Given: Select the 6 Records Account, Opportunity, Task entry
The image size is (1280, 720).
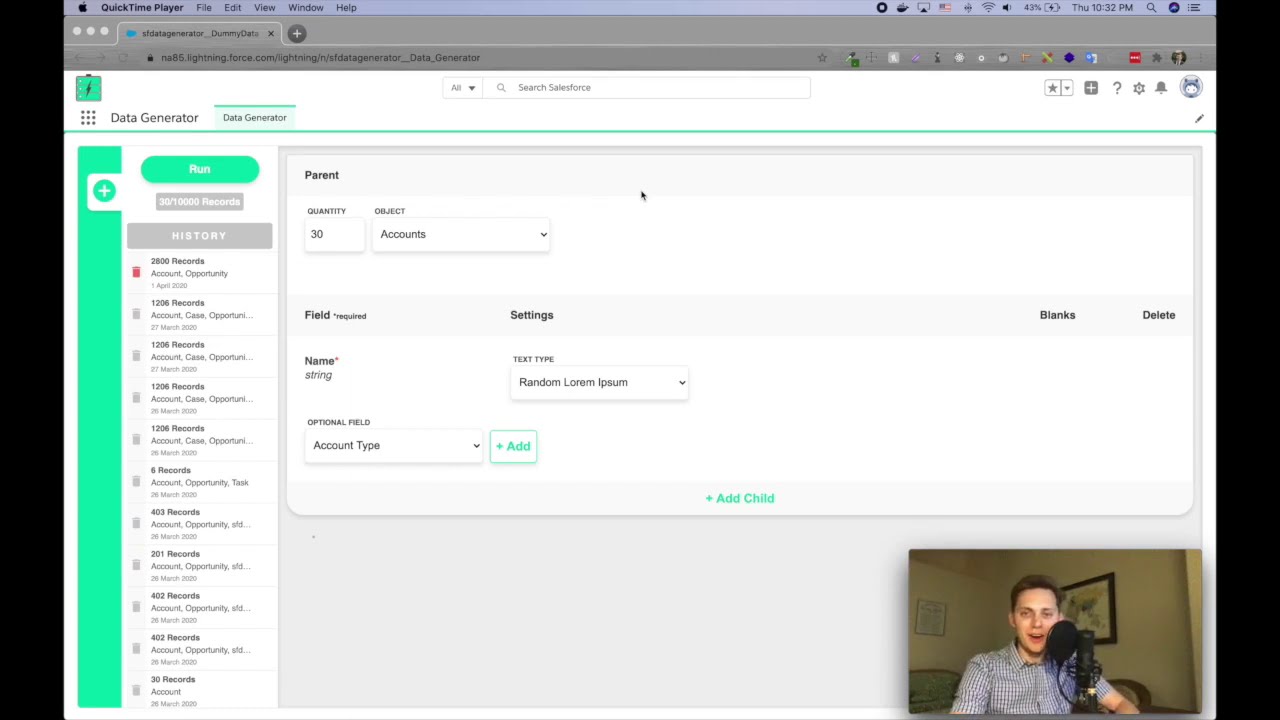Looking at the screenshot, I should click(x=200, y=482).
